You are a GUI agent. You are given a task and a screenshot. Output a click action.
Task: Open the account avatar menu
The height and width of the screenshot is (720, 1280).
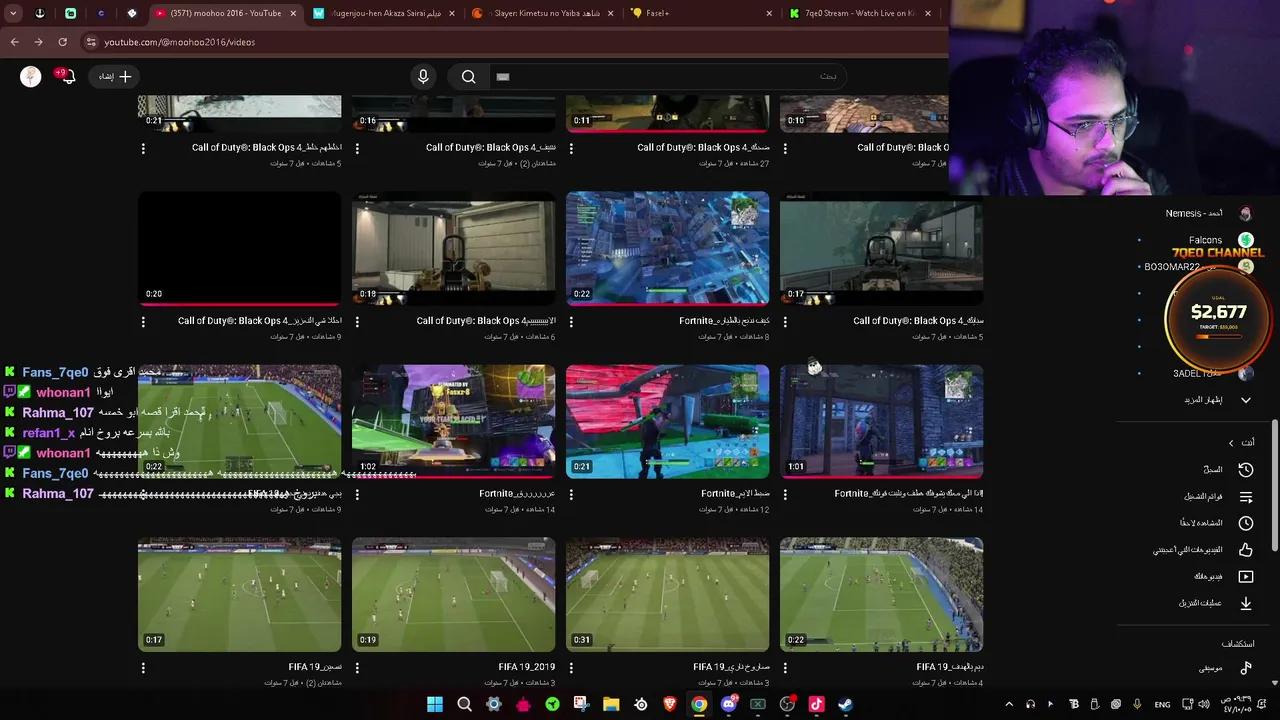click(31, 77)
